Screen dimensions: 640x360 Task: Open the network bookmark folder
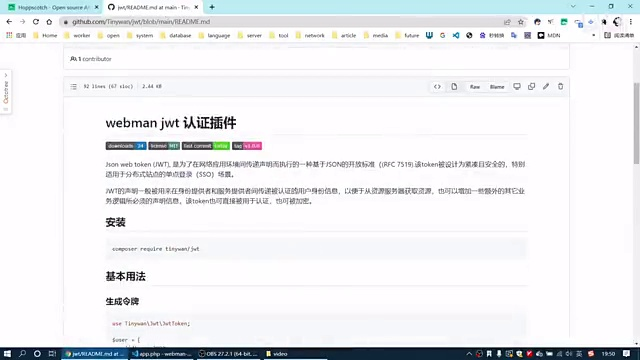click(310, 36)
